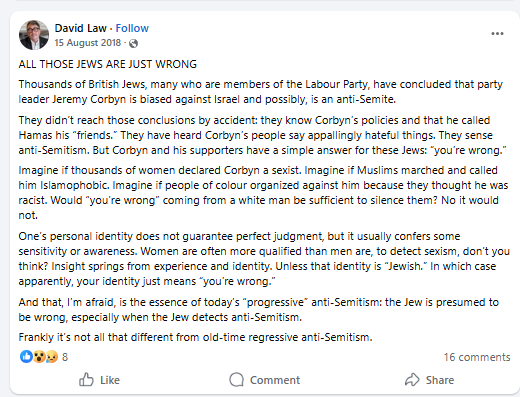Open the three-dot post options menu
This screenshot has width=520, height=397.
[x=497, y=33]
